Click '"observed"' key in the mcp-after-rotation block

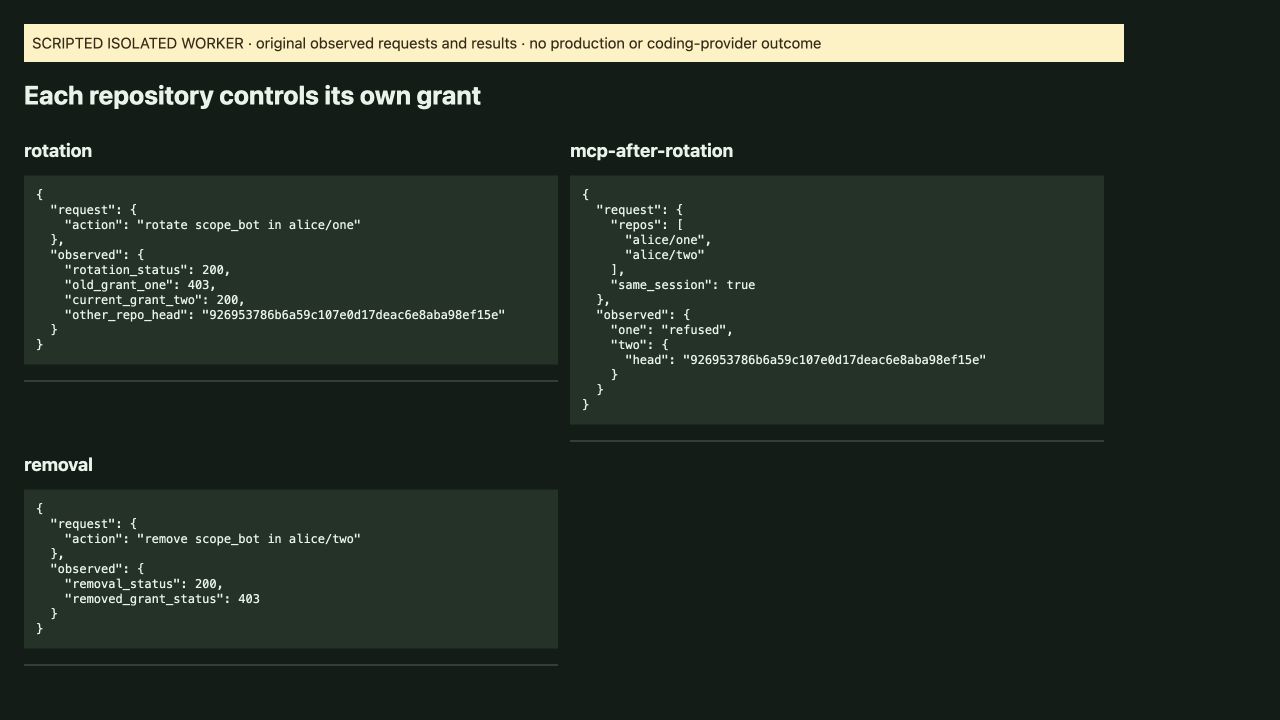pos(632,315)
